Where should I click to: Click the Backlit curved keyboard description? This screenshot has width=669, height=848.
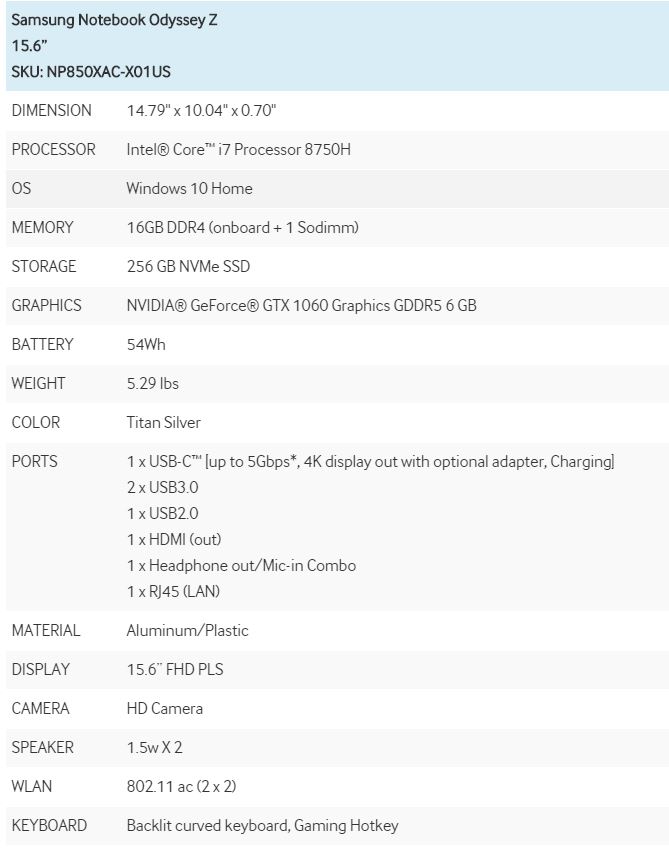[262, 825]
